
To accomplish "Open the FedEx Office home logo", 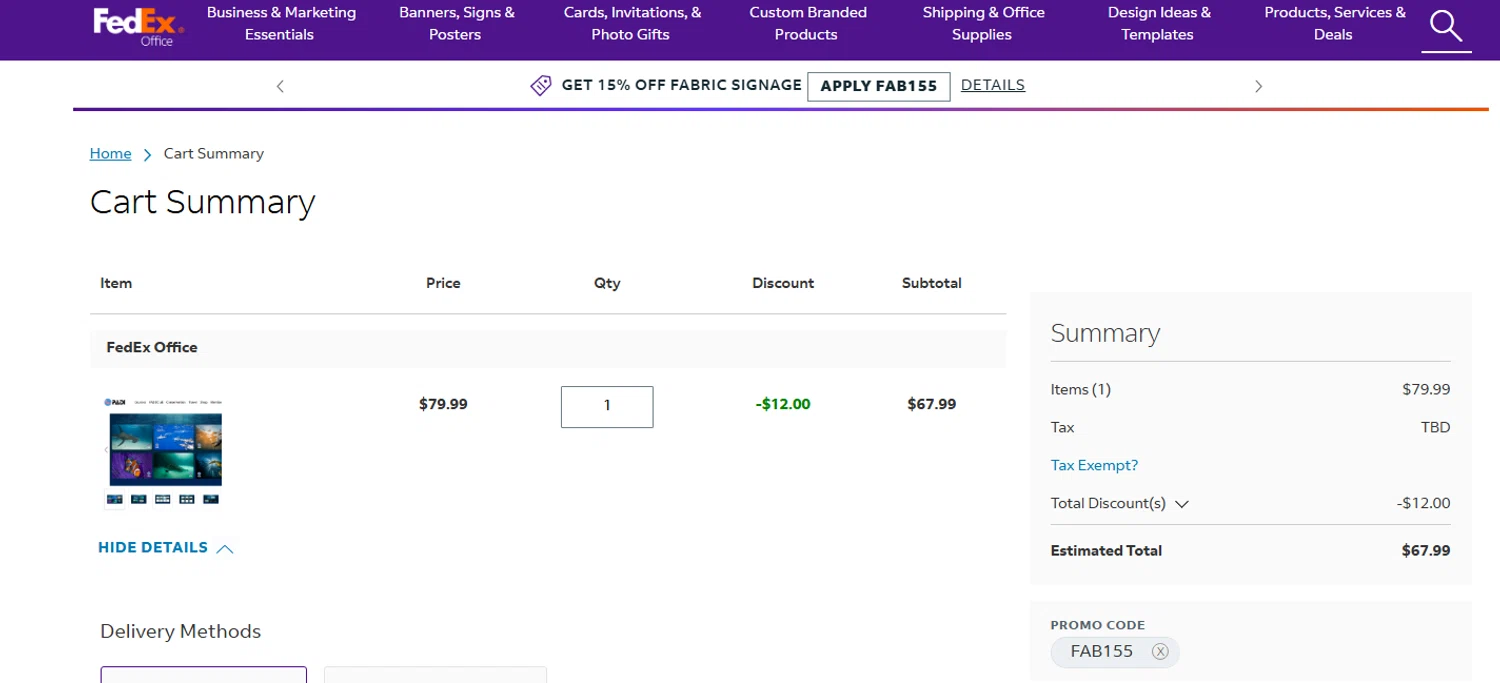I will [139, 27].
